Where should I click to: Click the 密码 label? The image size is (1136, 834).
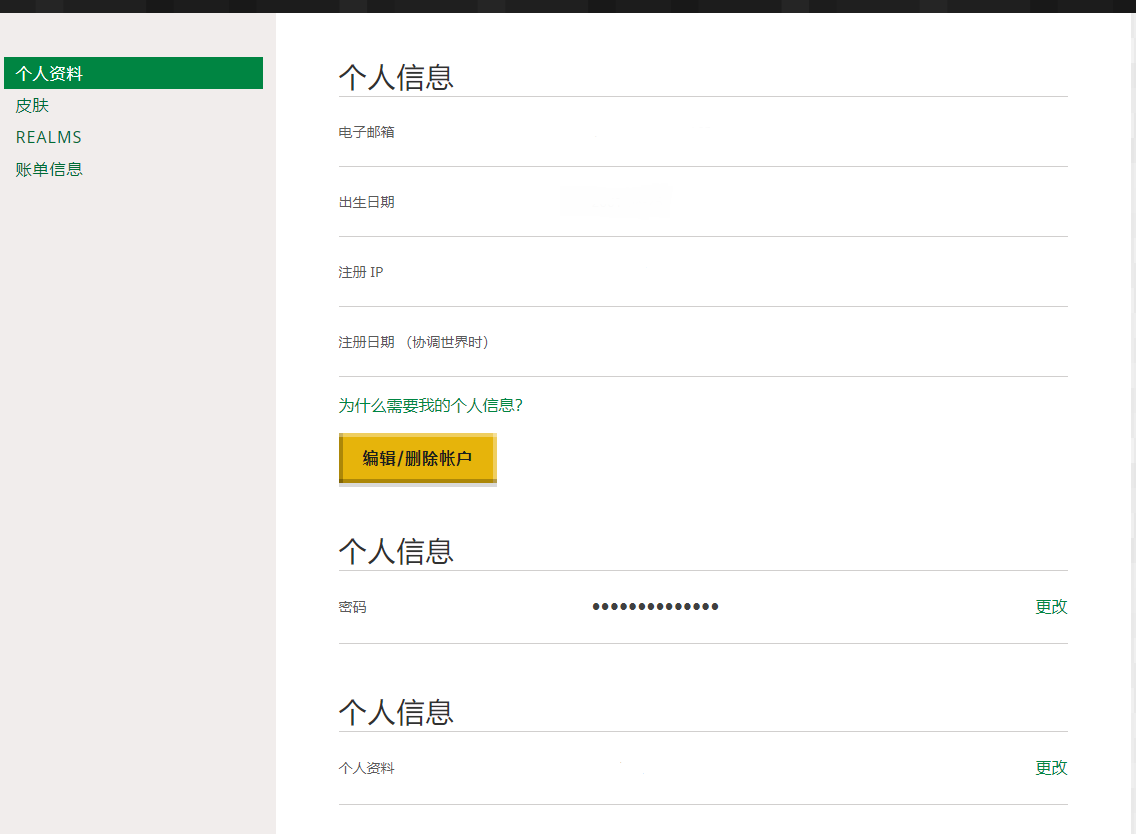point(352,607)
